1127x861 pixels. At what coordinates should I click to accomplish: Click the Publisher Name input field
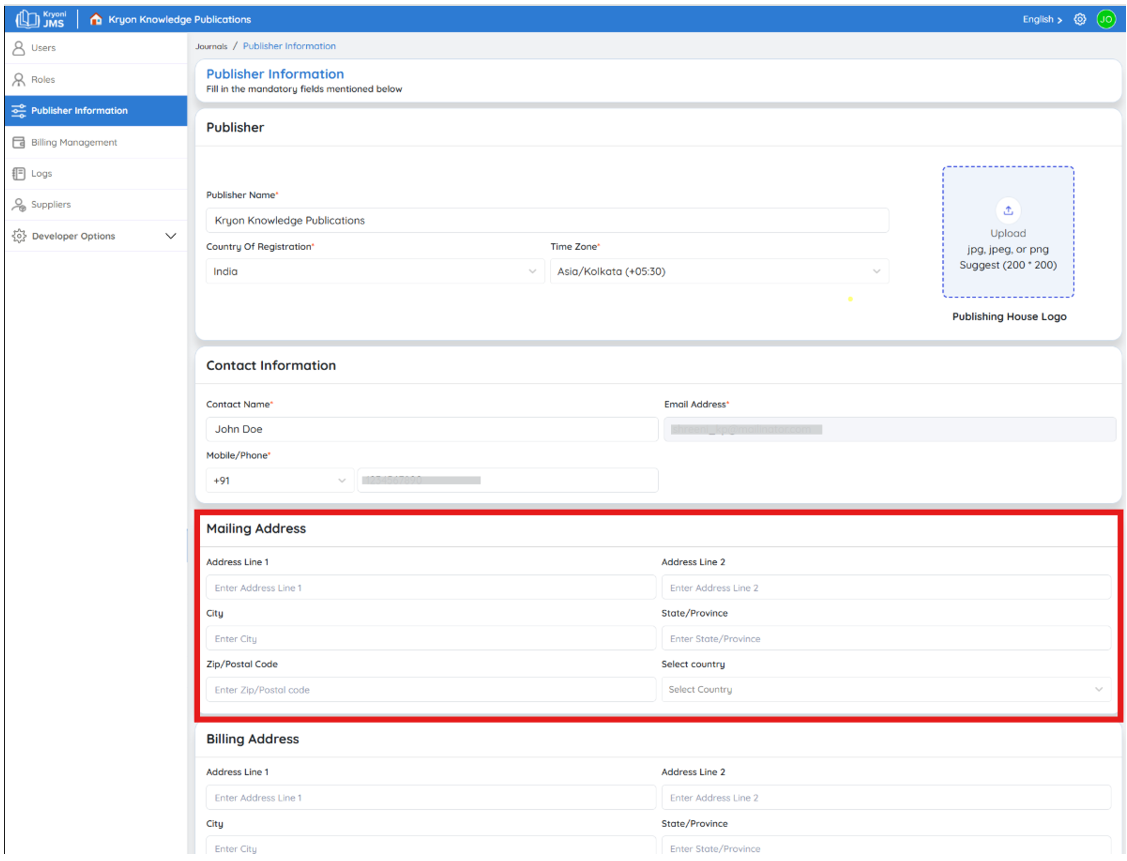pyautogui.click(x=548, y=220)
